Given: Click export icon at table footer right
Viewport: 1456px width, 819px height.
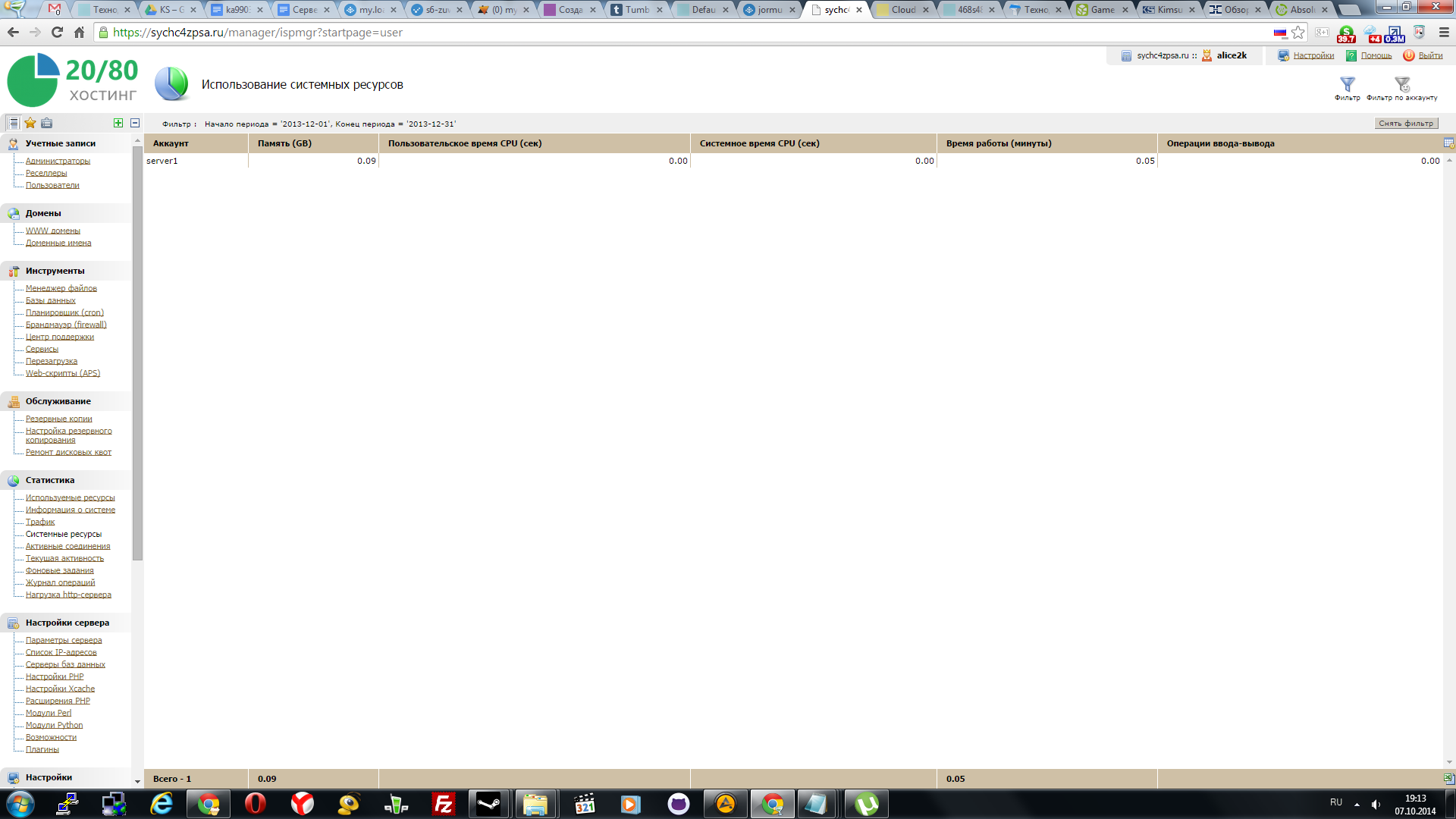Looking at the screenshot, I should [x=1448, y=778].
